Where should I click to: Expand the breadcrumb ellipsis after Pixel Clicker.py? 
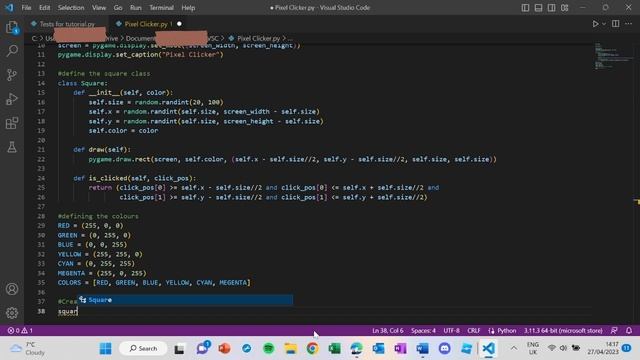[290, 38]
